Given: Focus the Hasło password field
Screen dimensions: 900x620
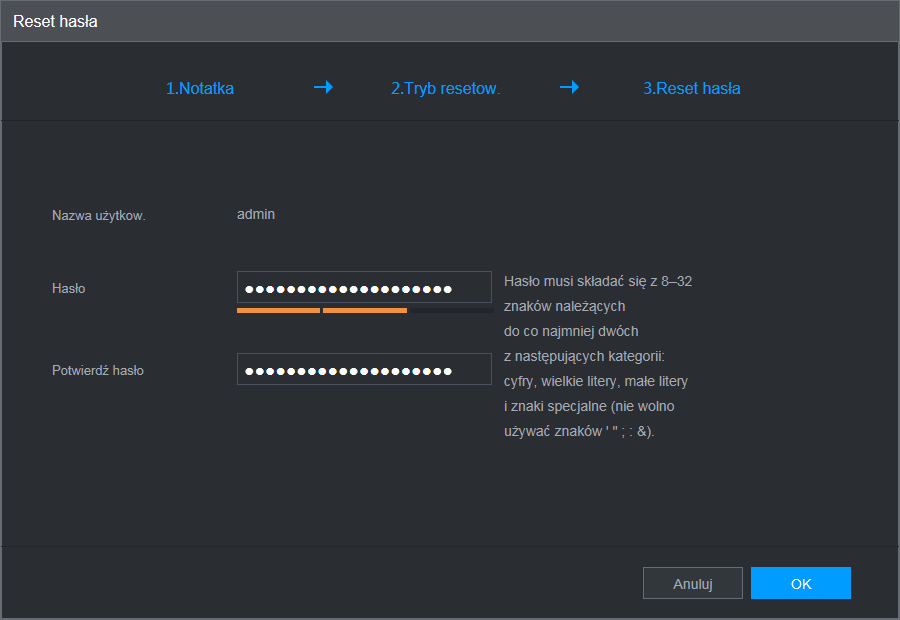Looking at the screenshot, I should (x=364, y=288).
